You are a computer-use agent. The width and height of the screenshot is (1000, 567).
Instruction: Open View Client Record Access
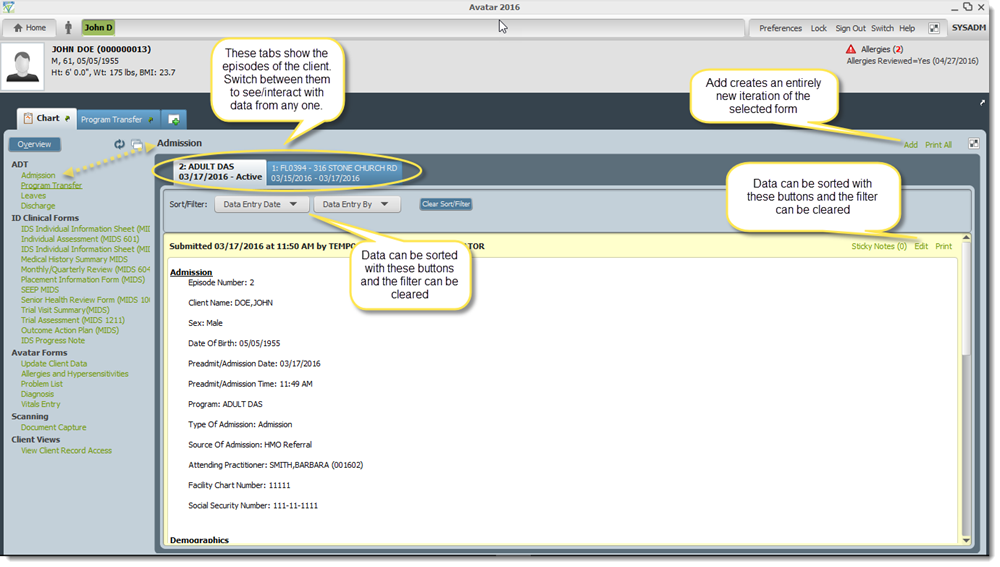(x=66, y=451)
